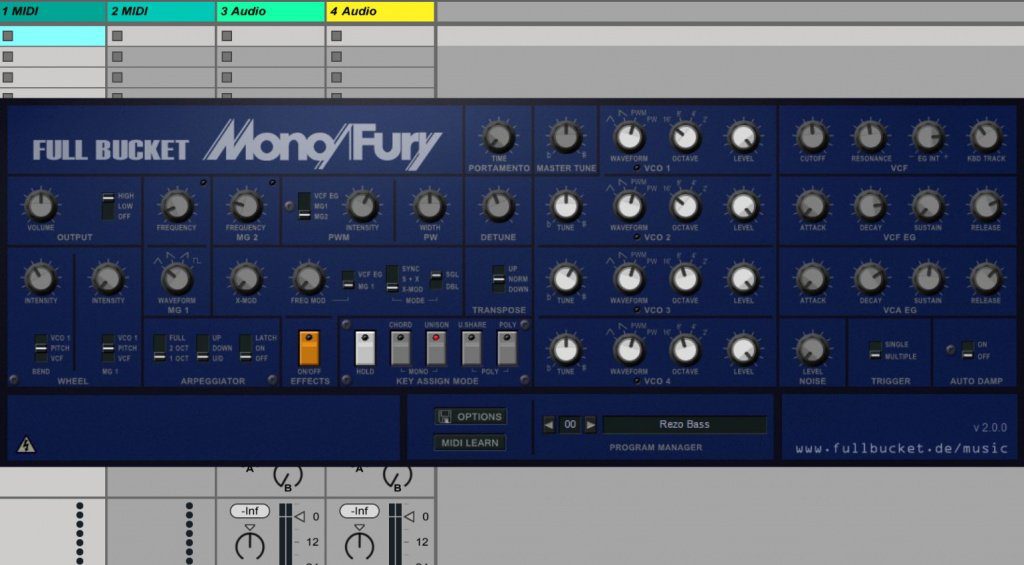Image resolution: width=1024 pixels, height=565 pixels.
Task: Toggle Sync/S+X/X-Mod mode switch
Action: pos(392,279)
